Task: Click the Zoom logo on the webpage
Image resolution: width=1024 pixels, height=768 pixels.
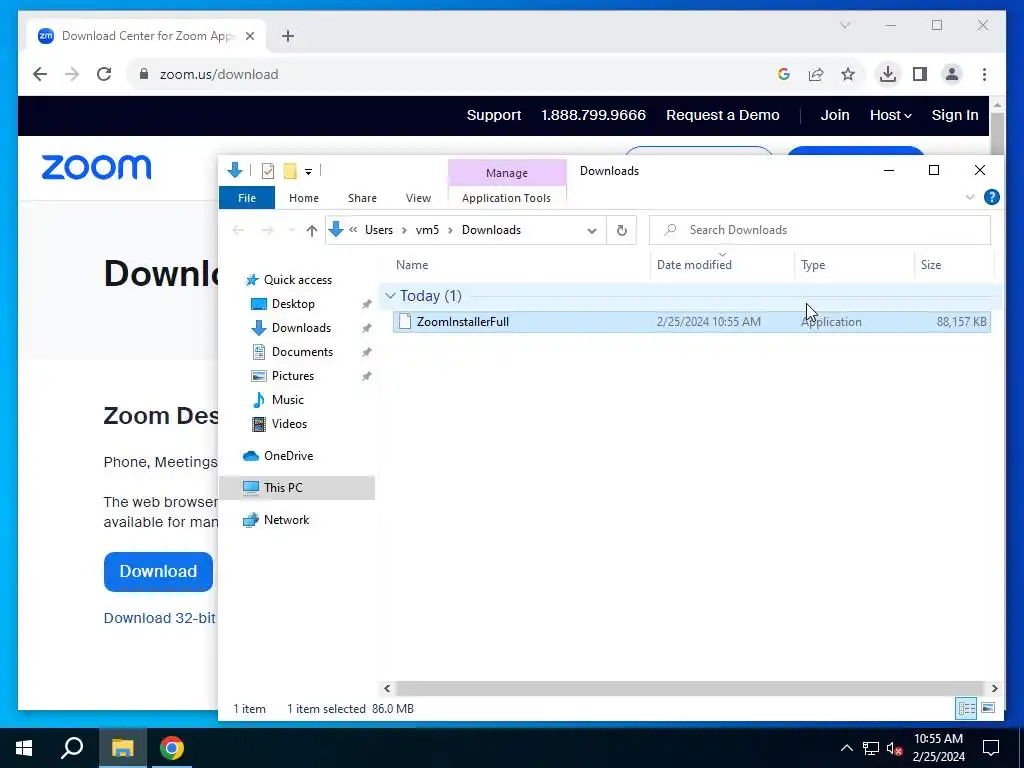Action: [x=97, y=167]
